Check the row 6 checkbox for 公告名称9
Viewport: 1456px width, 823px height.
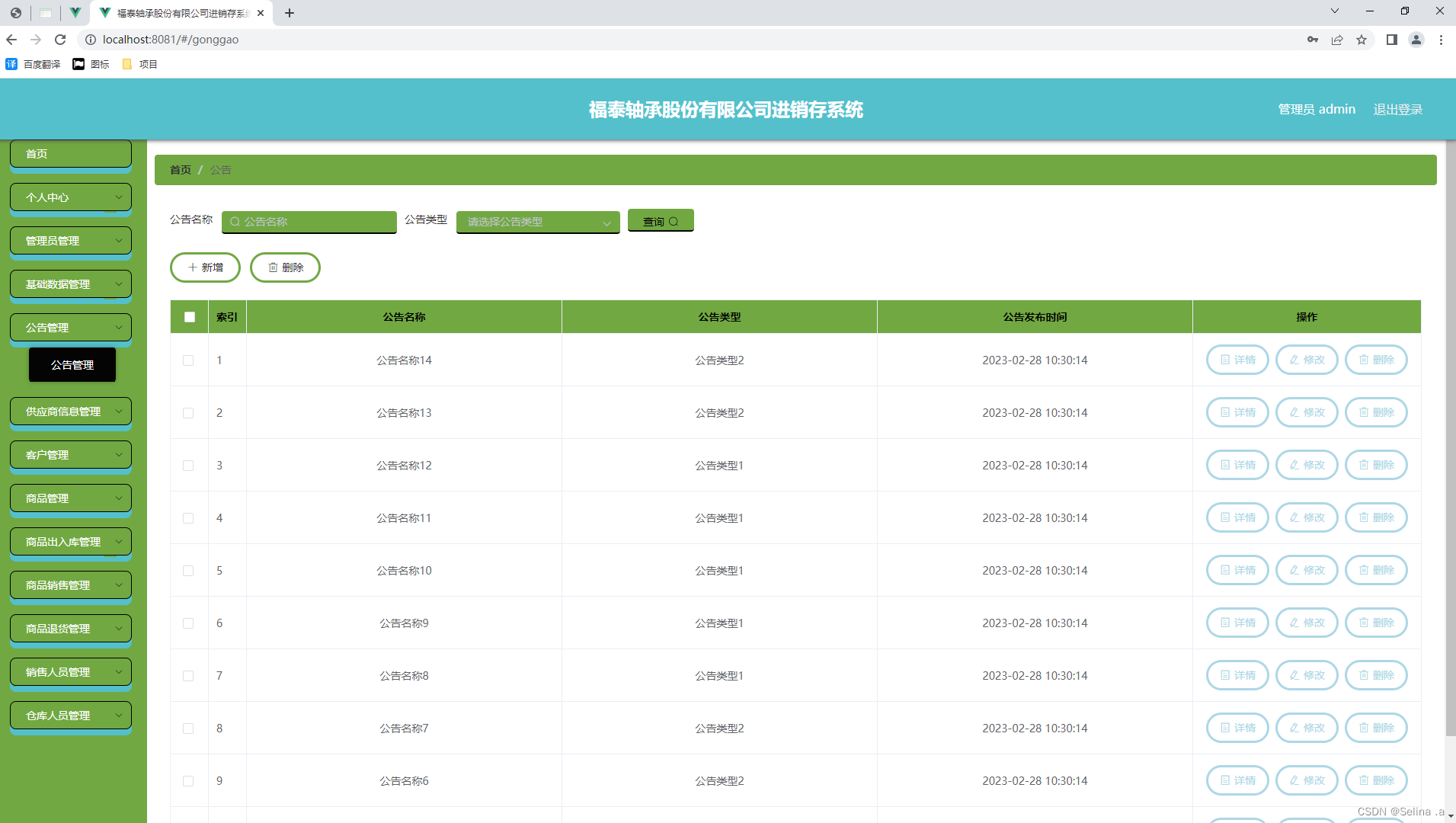coord(188,623)
